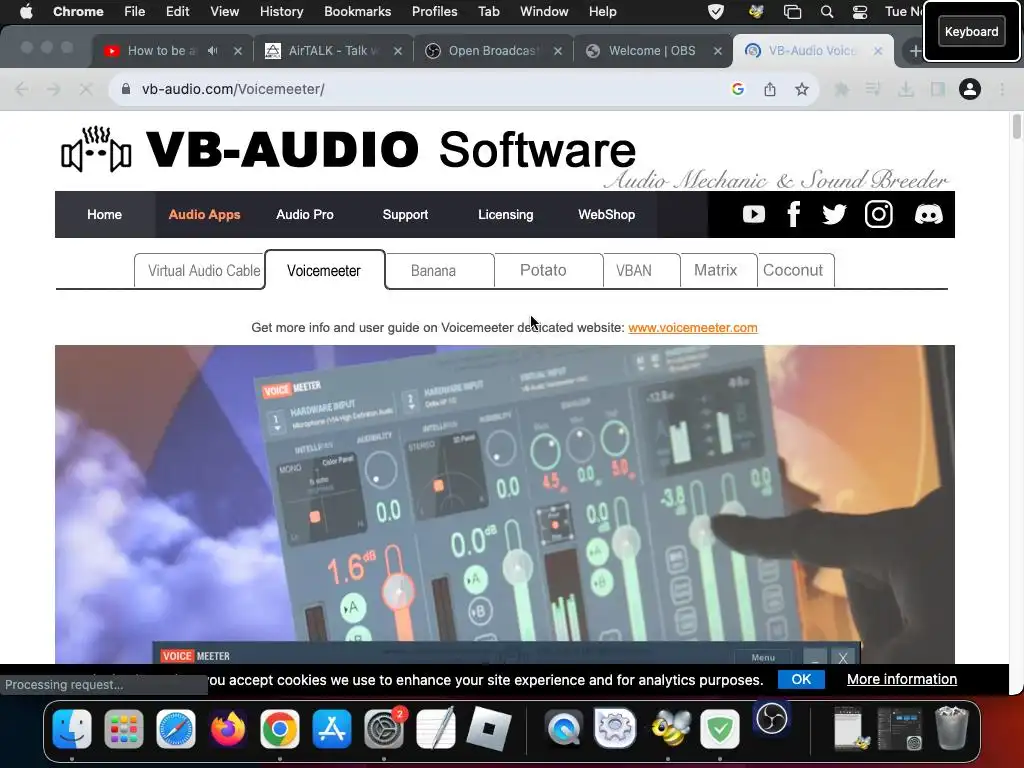Viewport: 1024px width, 768px height.
Task: Open a new Chrome tab
Action: point(915,51)
